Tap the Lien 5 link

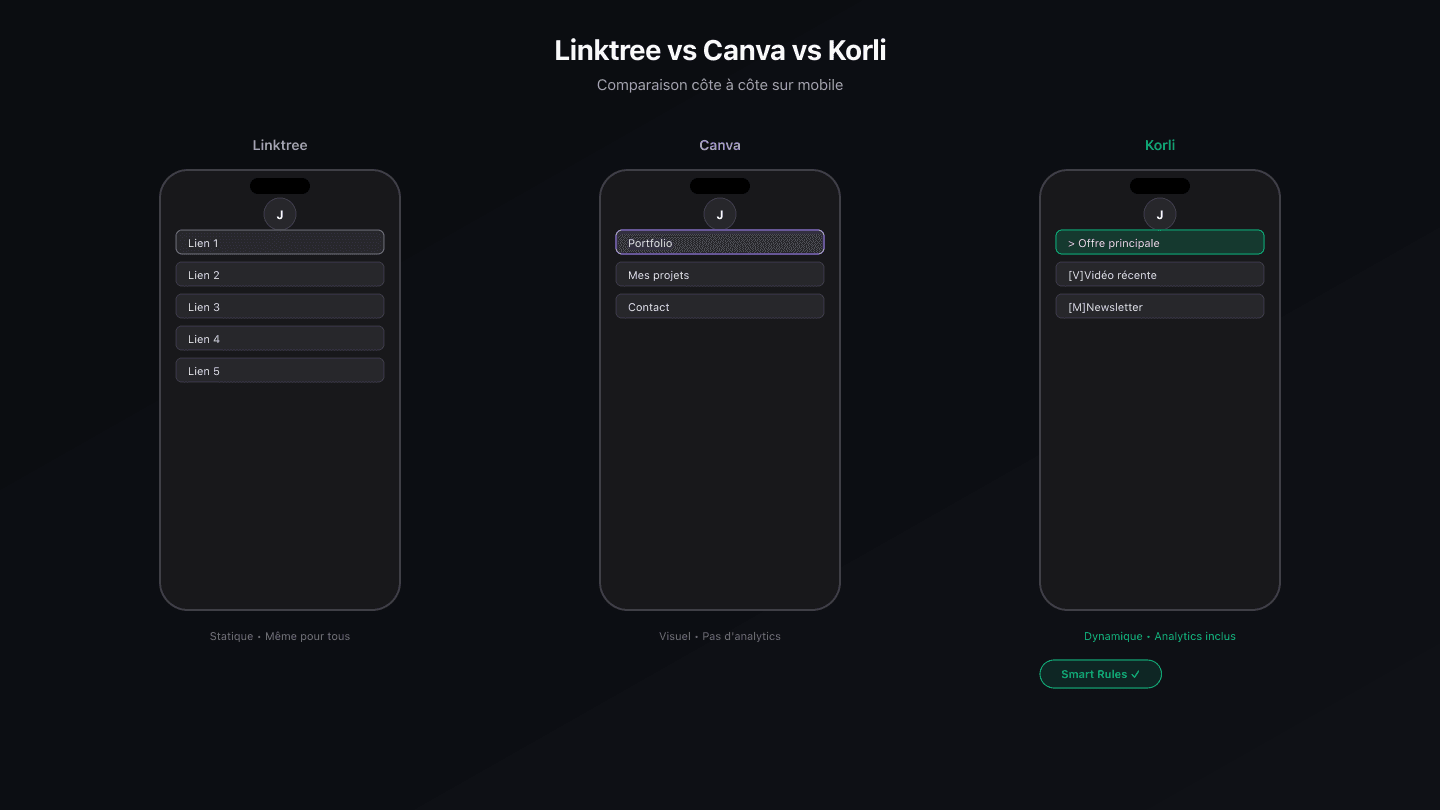[280, 370]
